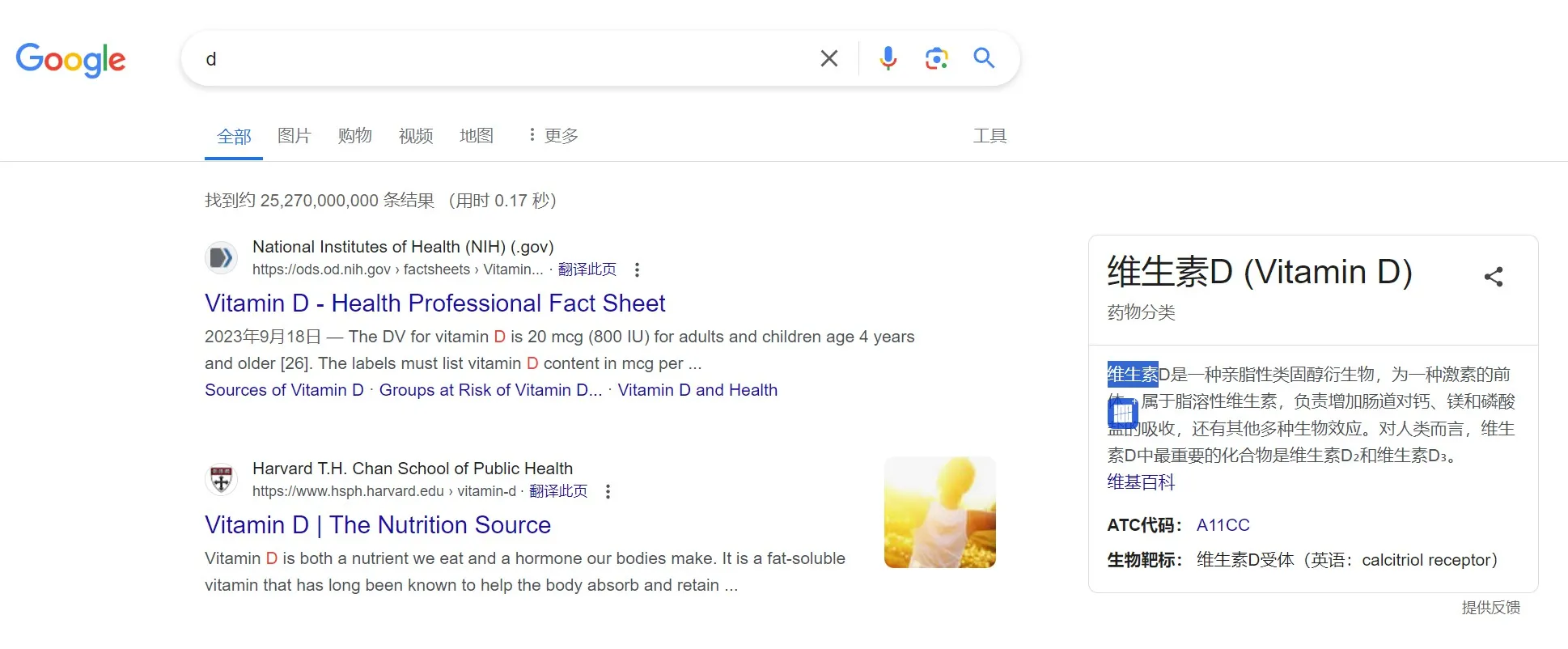Select the 地图 tab
This screenshot has height=649, width=1568.
pos(476,135)
